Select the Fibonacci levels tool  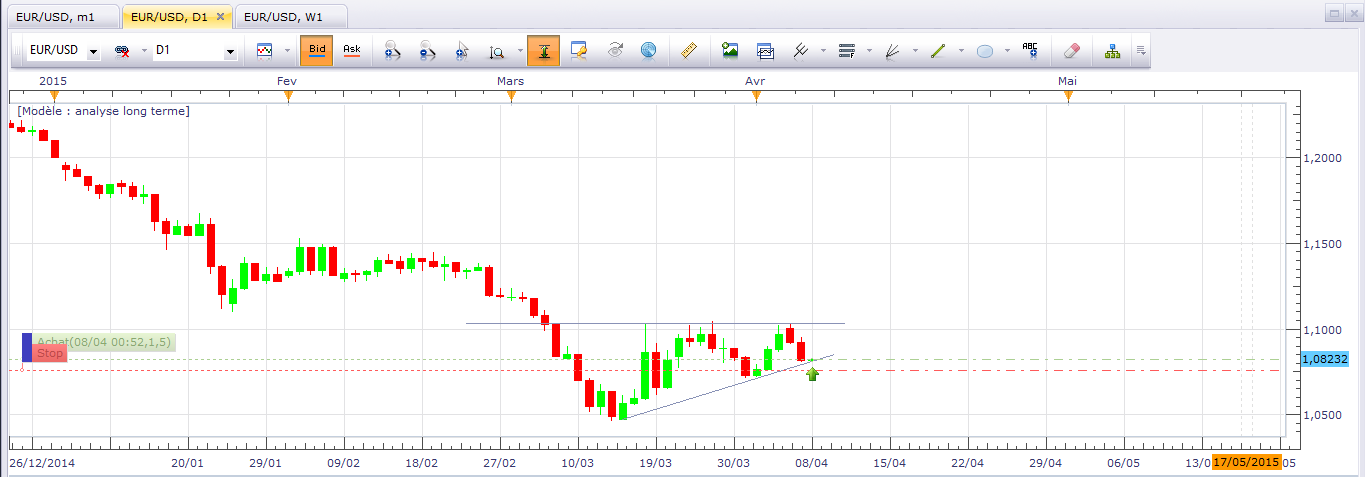point(846,50)
